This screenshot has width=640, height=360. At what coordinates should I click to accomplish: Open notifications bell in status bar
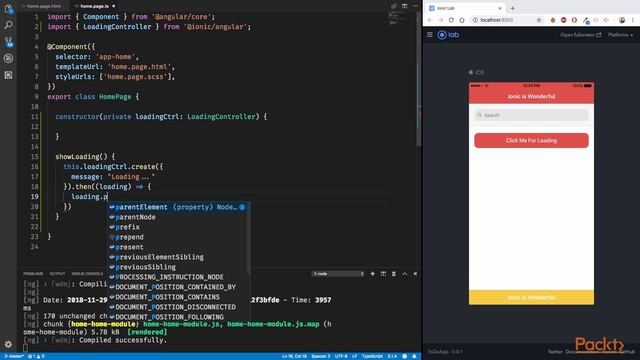click(414, 356)
